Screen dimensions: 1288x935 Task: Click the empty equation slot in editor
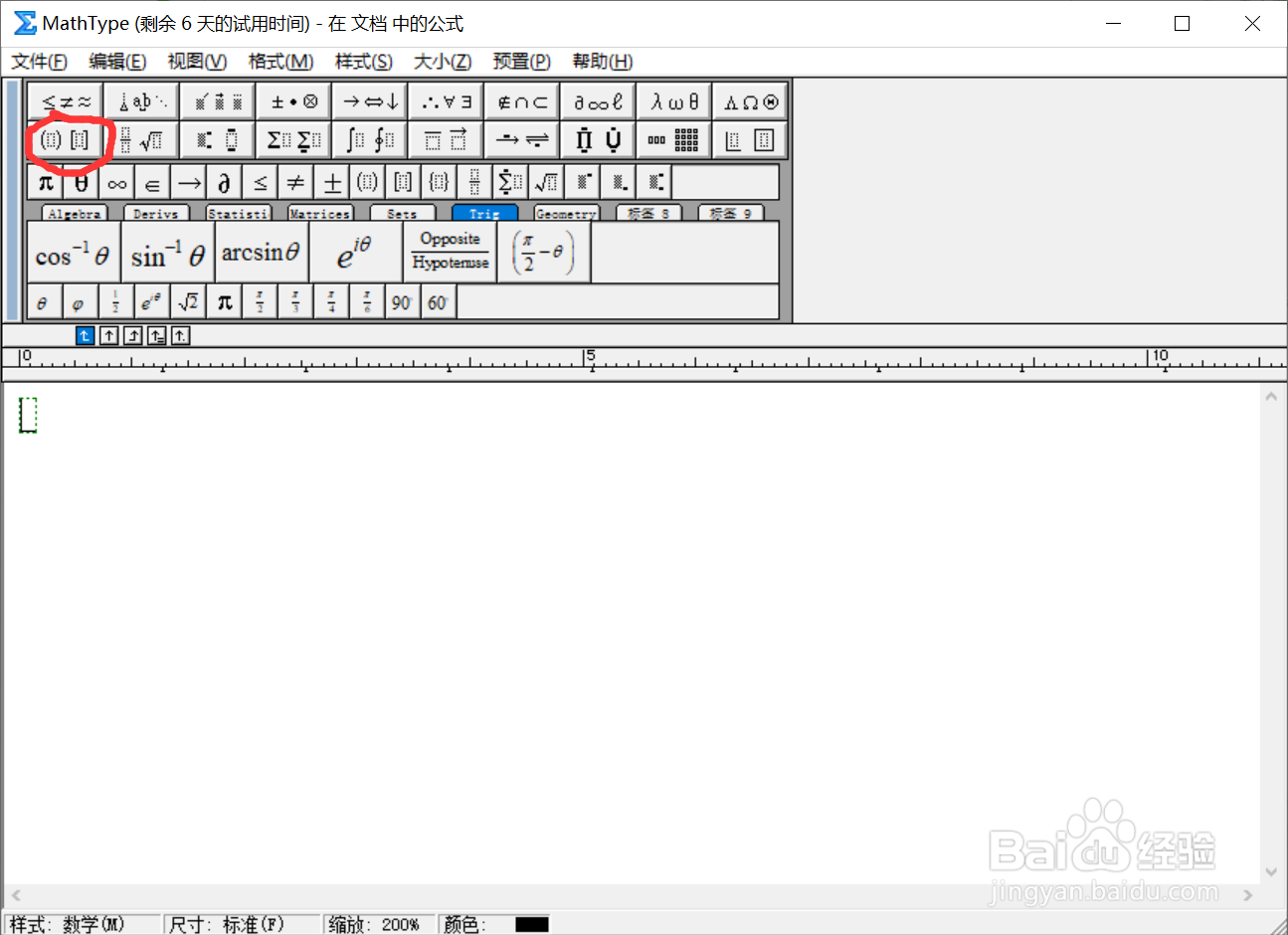(28, 415)
